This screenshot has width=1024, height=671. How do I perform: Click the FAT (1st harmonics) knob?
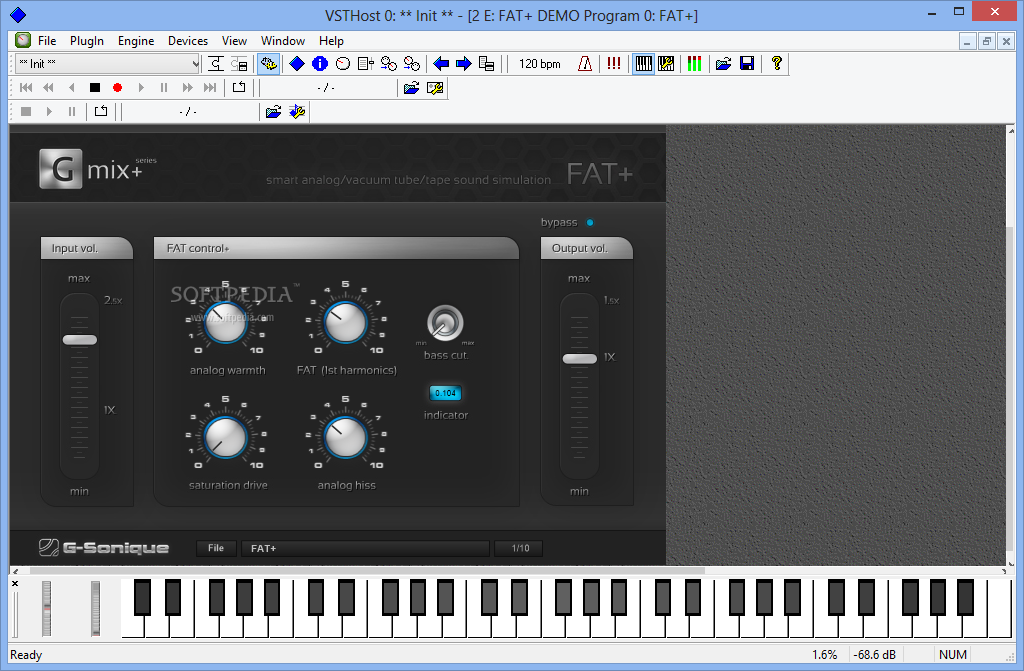[345, 323]
